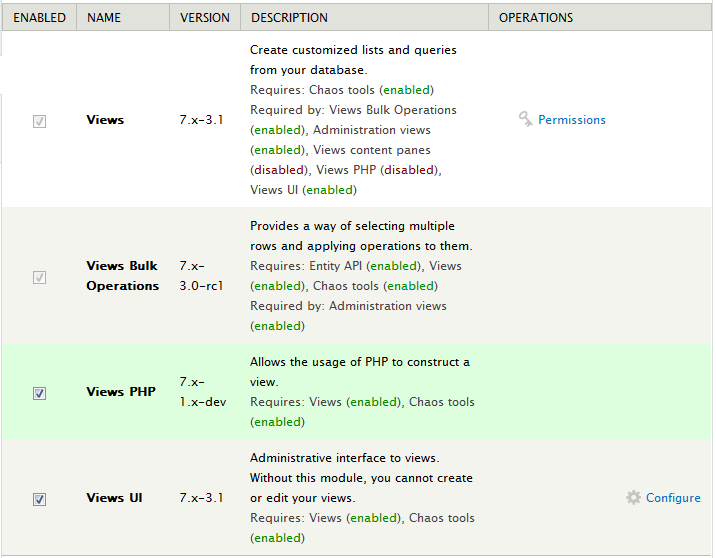Click the DESCRIPTION column header

289,17
